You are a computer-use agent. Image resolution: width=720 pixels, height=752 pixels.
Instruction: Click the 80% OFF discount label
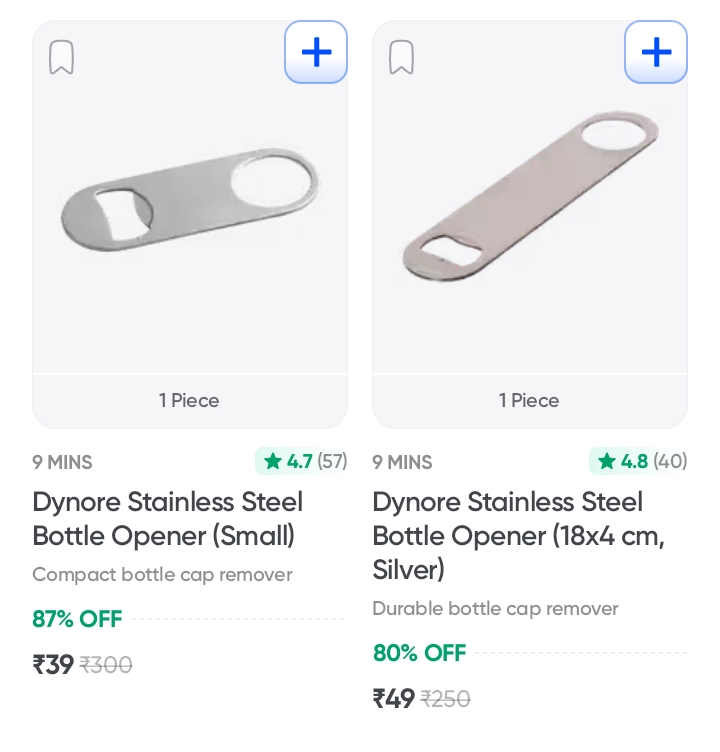point(419,653)
